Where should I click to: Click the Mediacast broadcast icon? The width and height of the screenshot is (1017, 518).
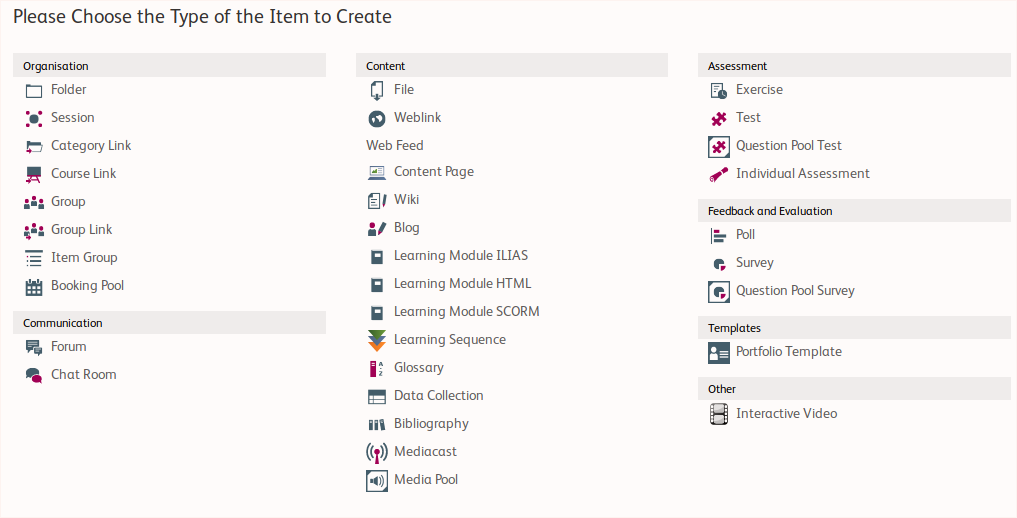pos(377,452)
